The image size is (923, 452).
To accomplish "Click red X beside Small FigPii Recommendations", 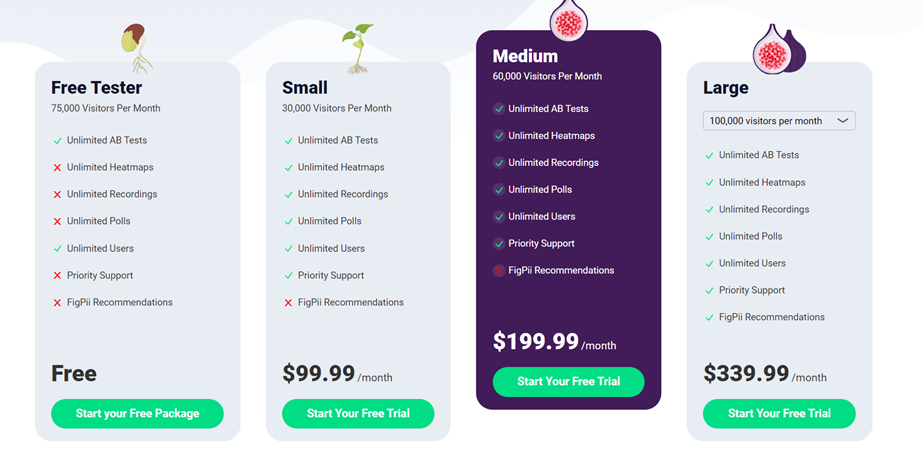I will click(288, 303).
